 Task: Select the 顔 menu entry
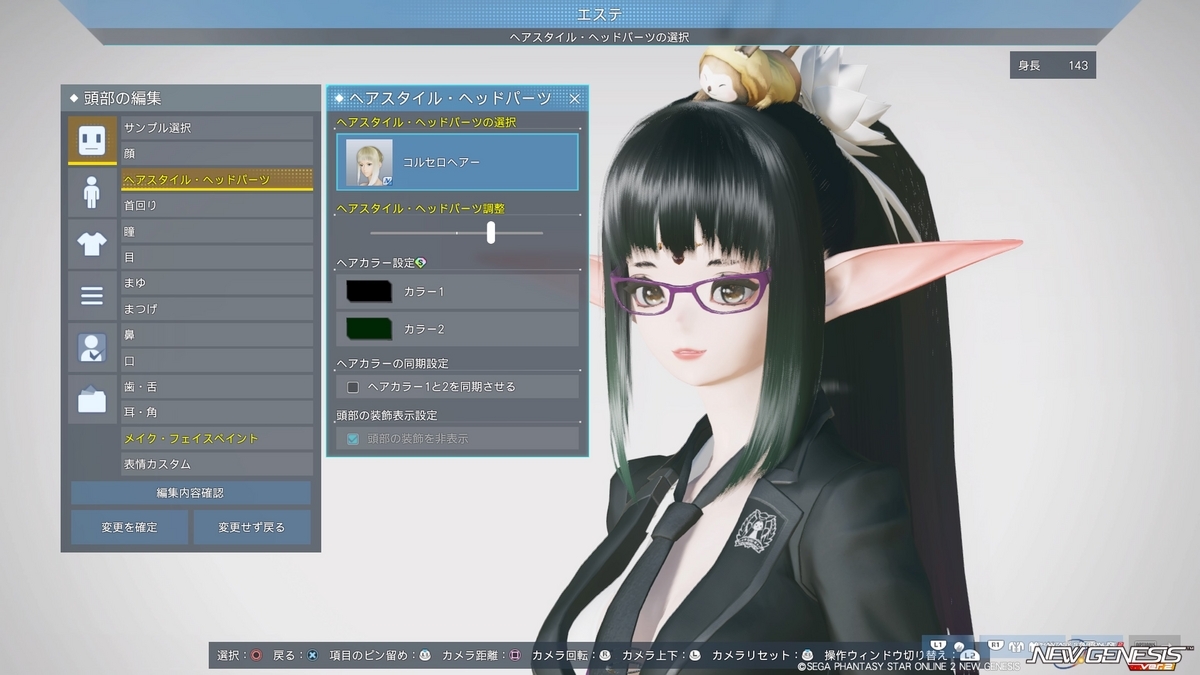(x=217, y=154)
